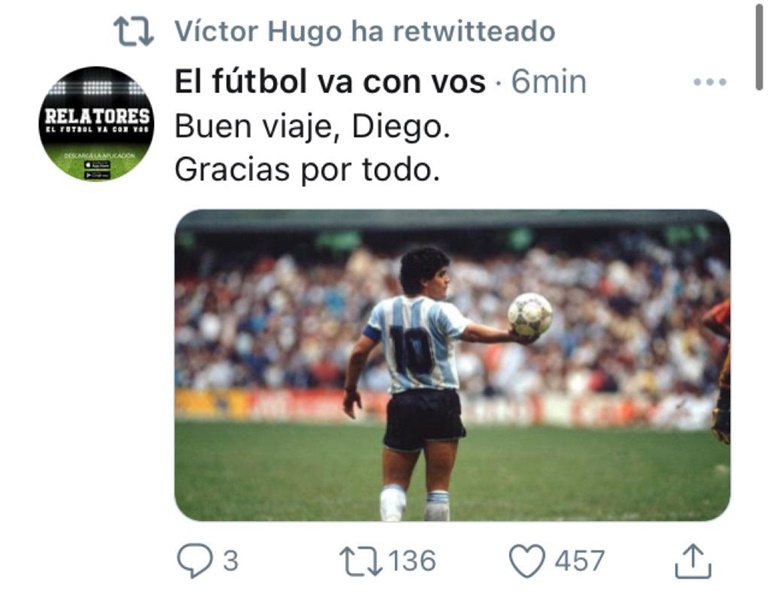Image resolution: width=770 pixels, height=591 pixels.
Task: Click the reply count 3
Action: pyautogui.click(x=231, y=561)
